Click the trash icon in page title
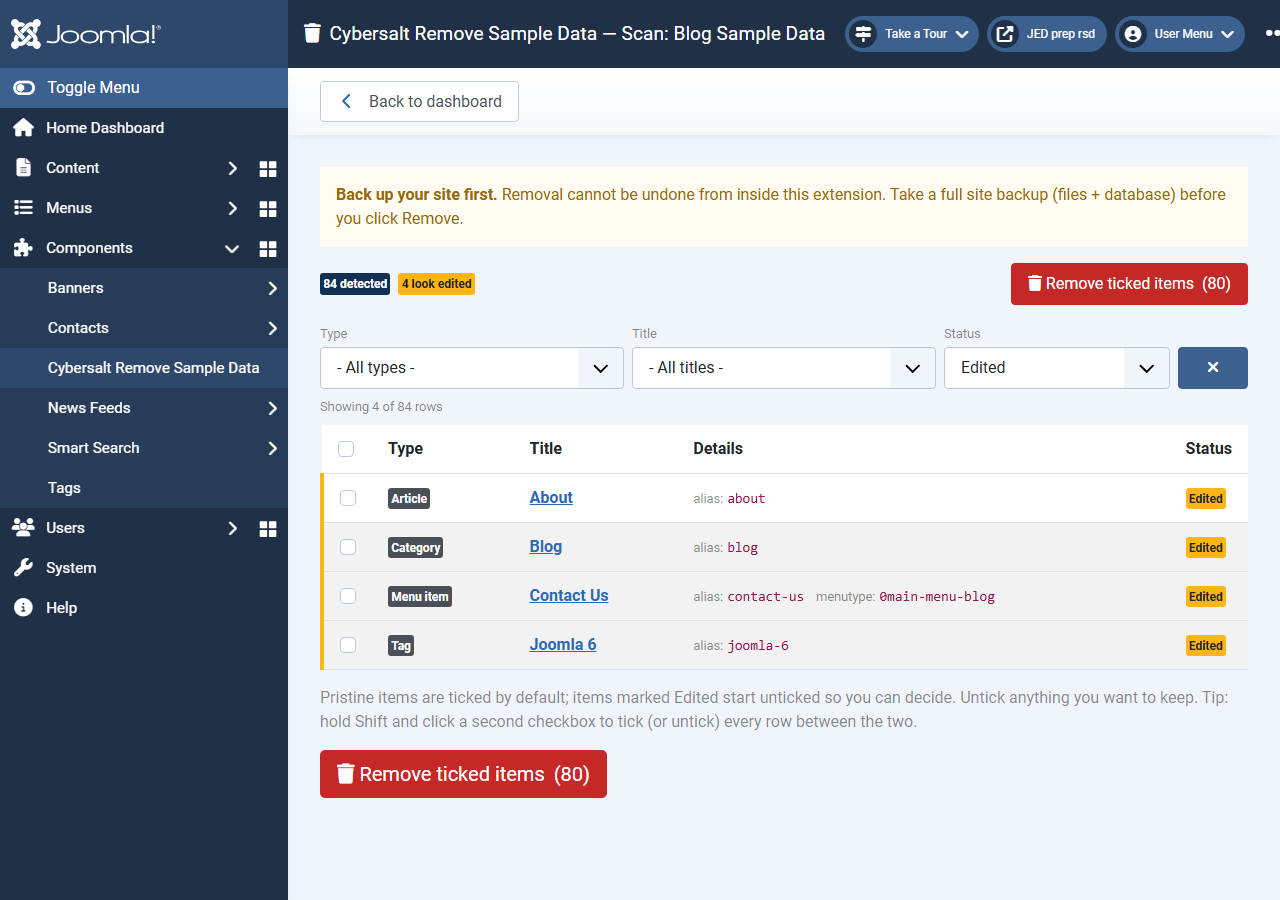 pyautogui.click(x=313, y=33)
